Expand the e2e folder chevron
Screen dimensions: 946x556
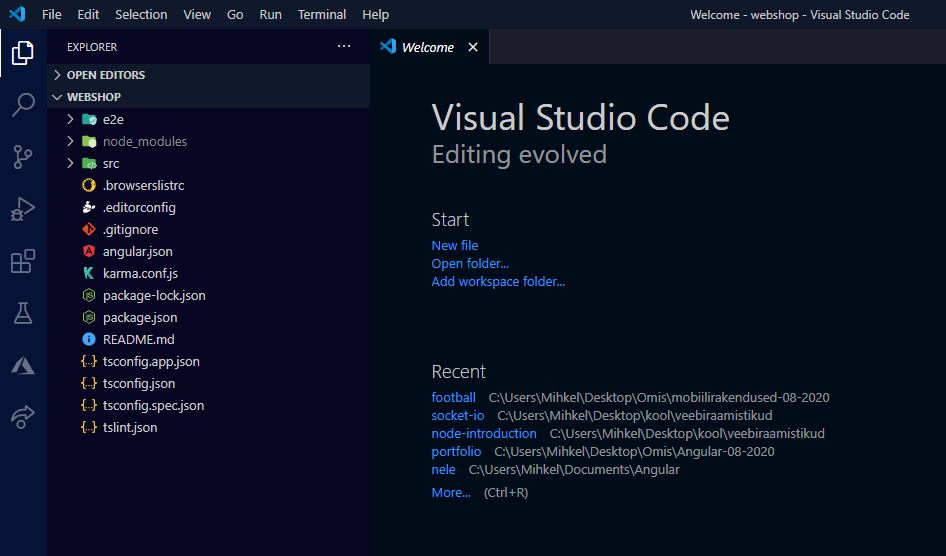pos(70,119)
